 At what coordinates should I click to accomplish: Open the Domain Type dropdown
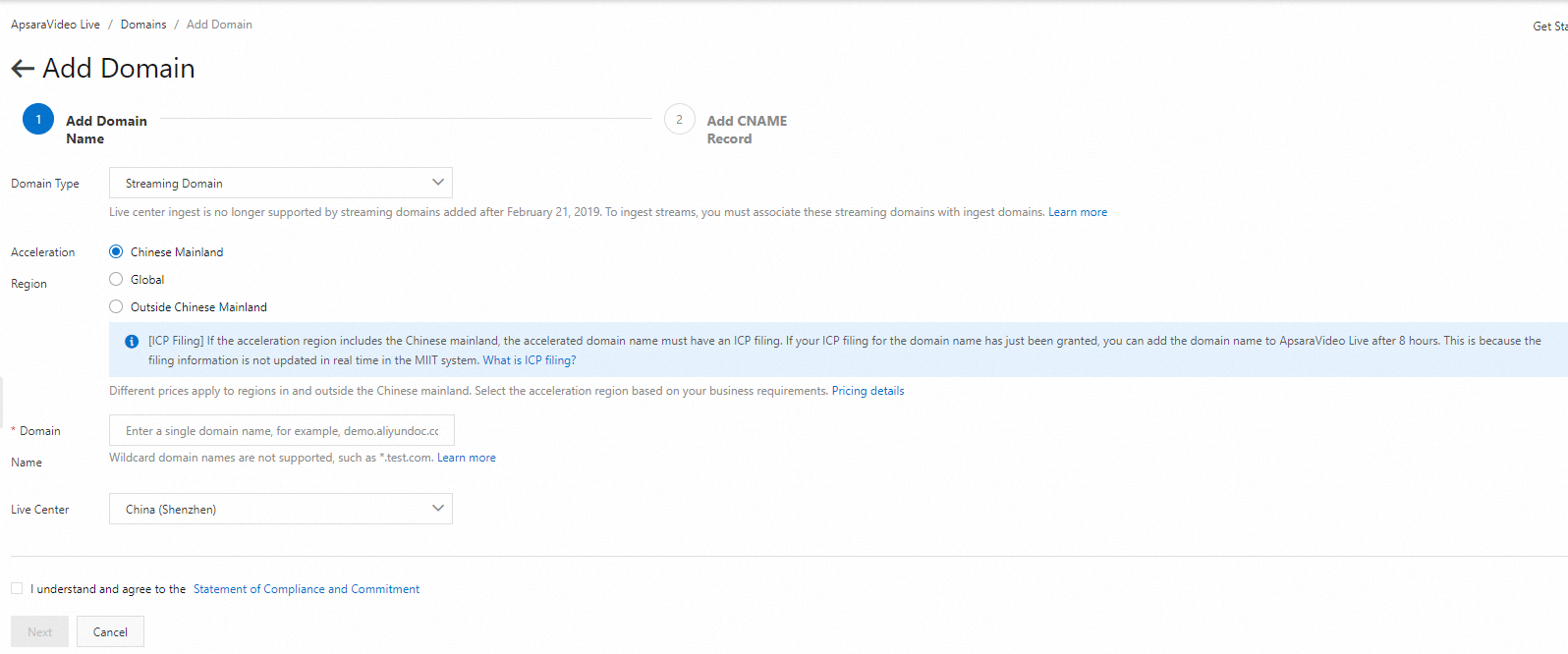(281, 183)
